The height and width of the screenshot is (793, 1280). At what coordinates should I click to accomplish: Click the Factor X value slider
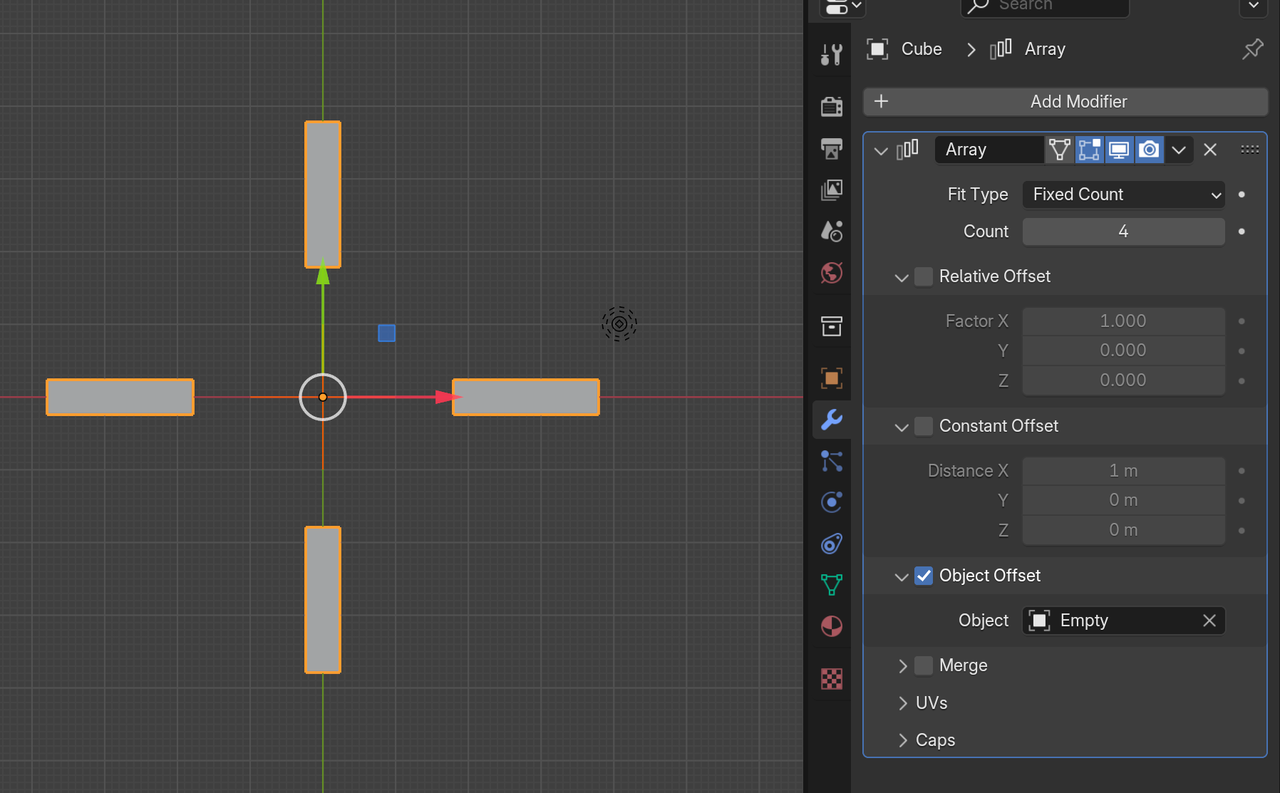[x=1124, y=321]
